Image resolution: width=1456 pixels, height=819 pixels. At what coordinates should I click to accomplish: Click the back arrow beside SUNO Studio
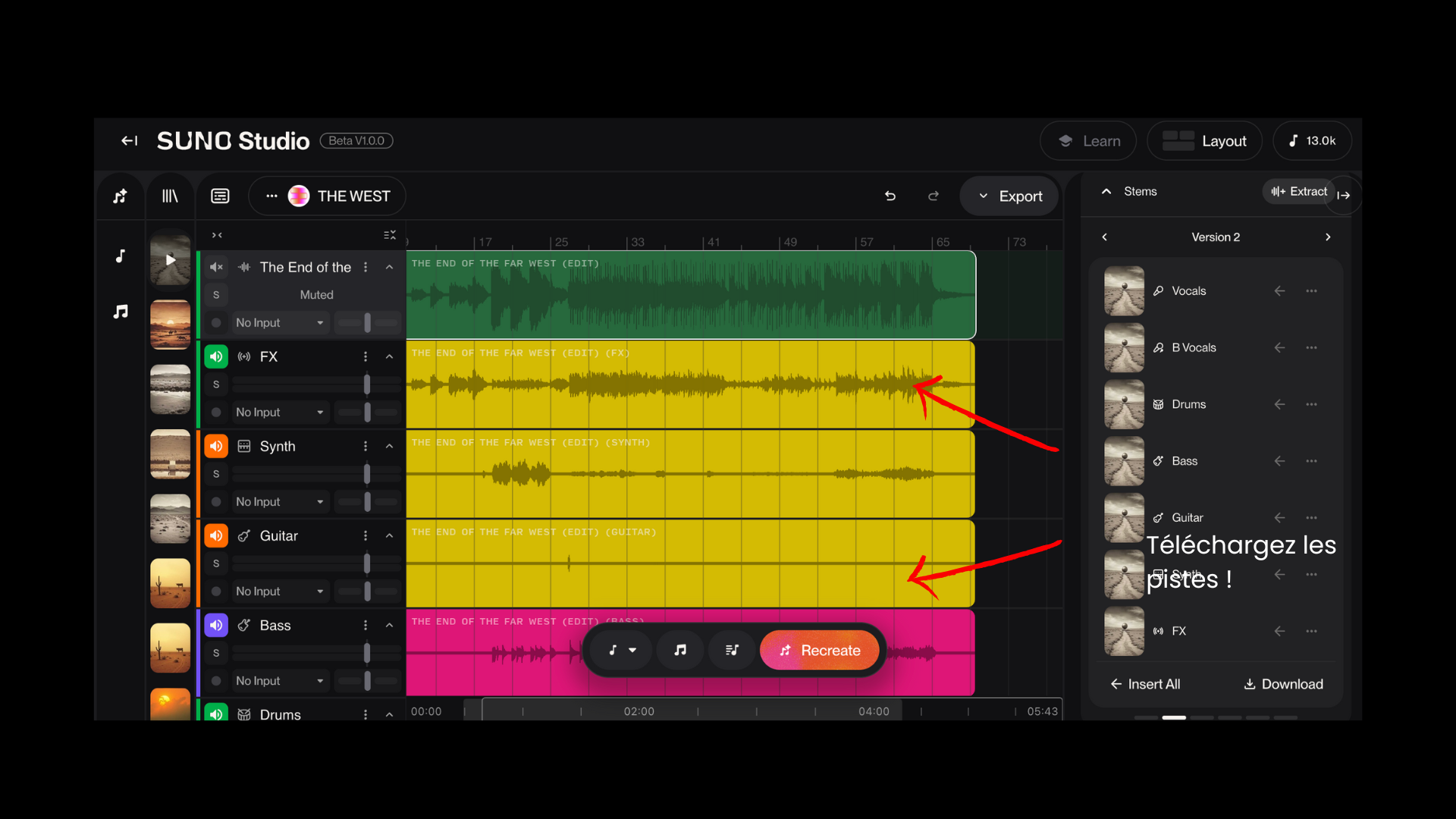click(130, 141)
